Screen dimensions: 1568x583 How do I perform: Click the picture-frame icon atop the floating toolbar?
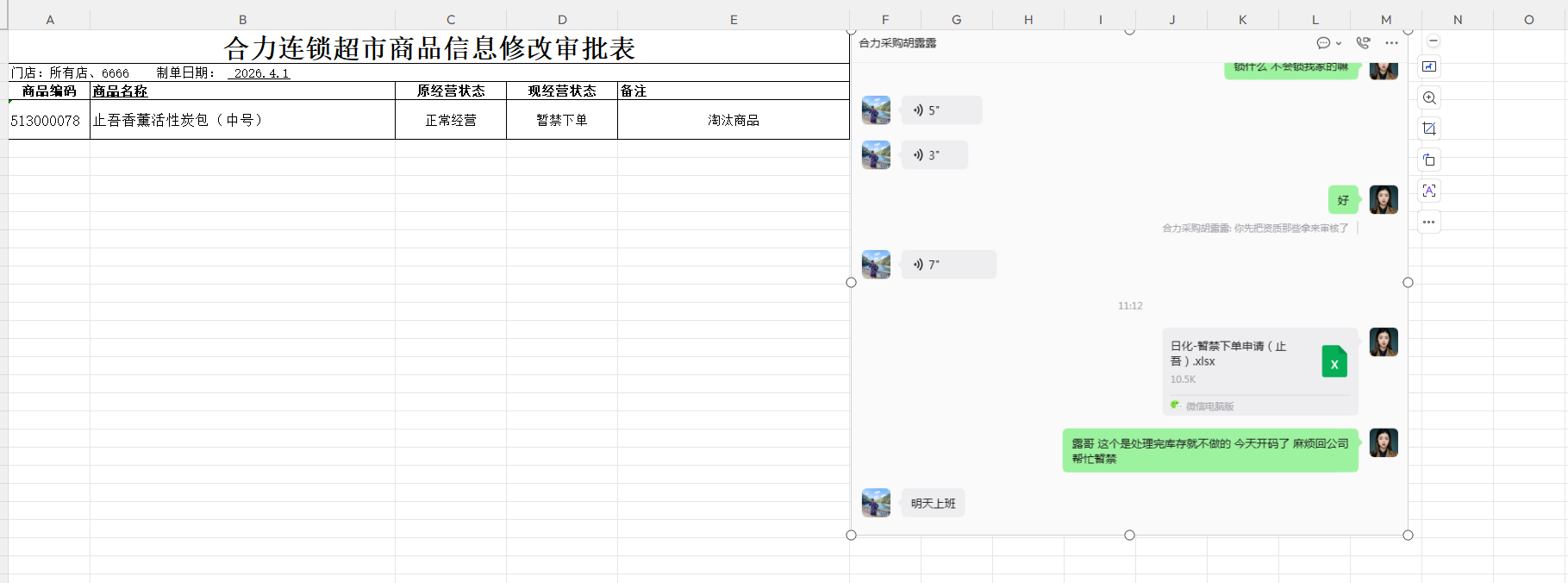click(1429, 66)
